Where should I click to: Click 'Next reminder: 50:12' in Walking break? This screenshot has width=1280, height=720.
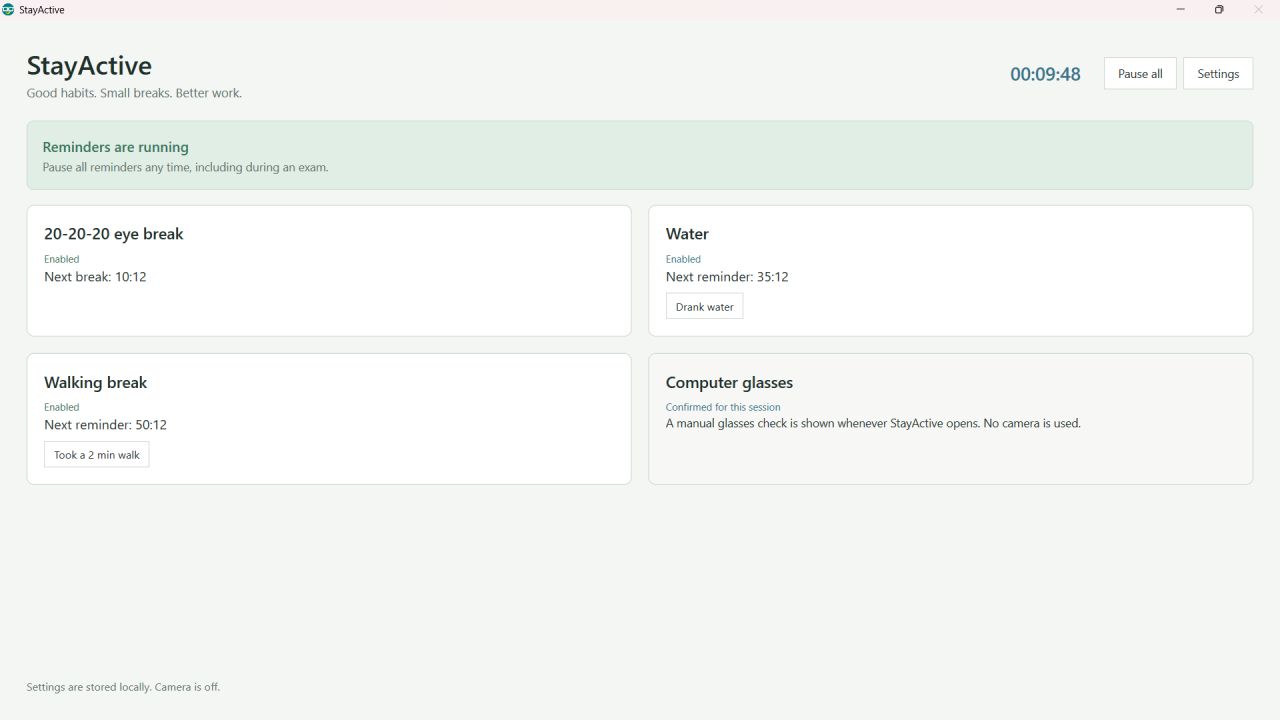click(x=105, y=425)
